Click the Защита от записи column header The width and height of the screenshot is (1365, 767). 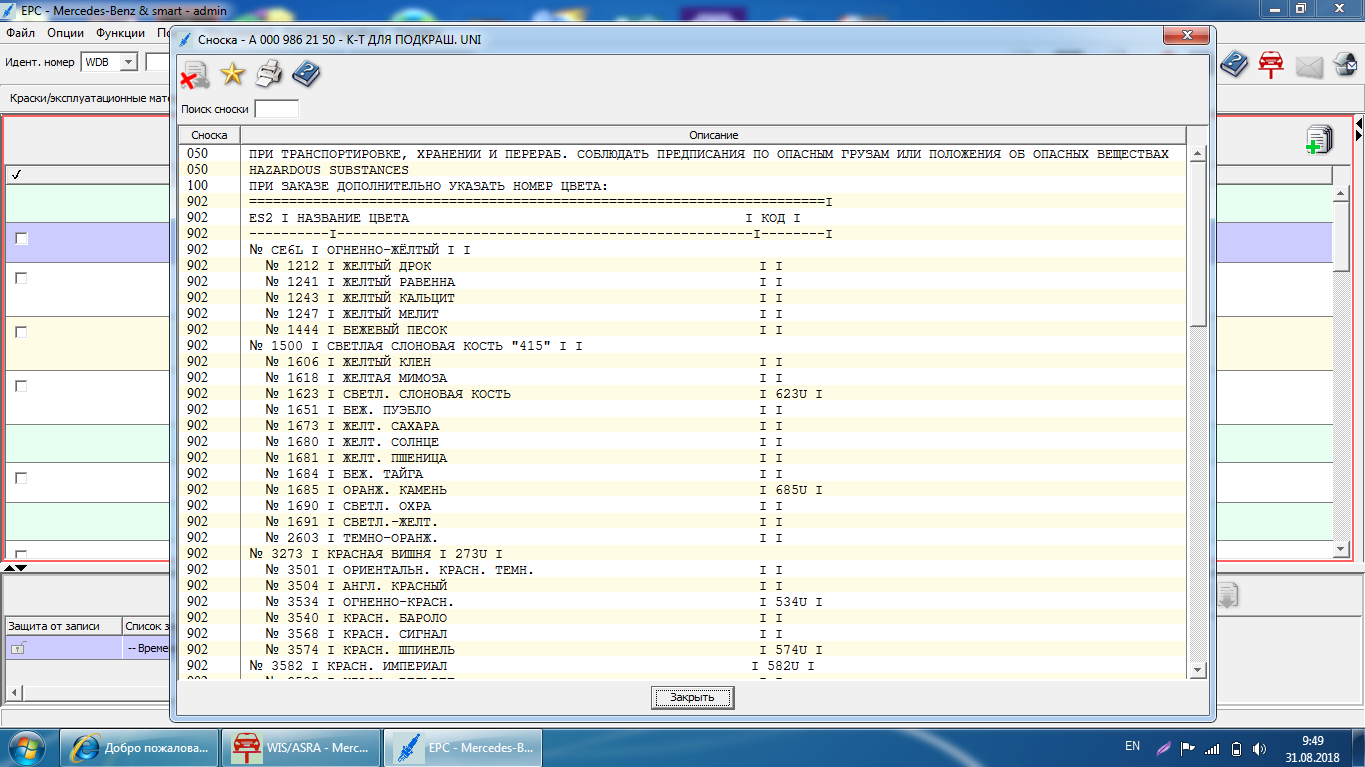62,626
